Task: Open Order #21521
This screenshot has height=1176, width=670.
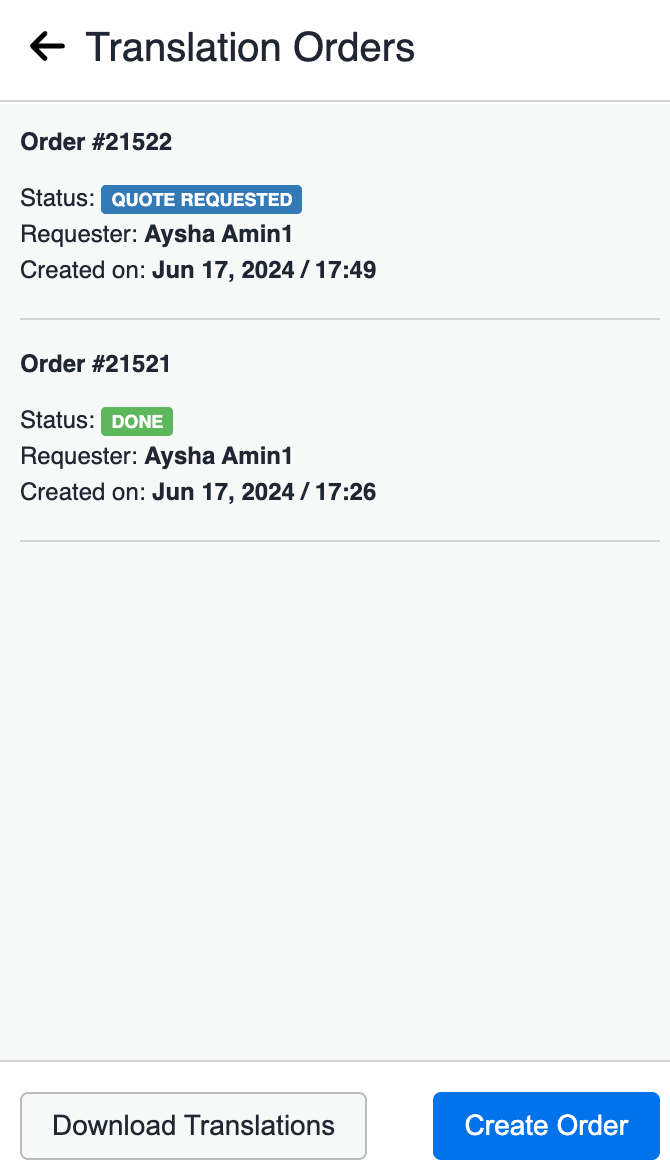Action: pos(95,364)
